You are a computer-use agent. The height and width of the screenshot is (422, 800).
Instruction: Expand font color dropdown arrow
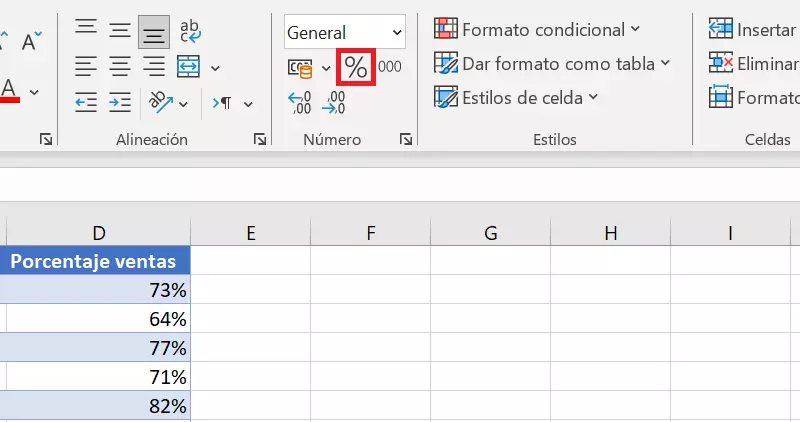(x=34, y=93)
